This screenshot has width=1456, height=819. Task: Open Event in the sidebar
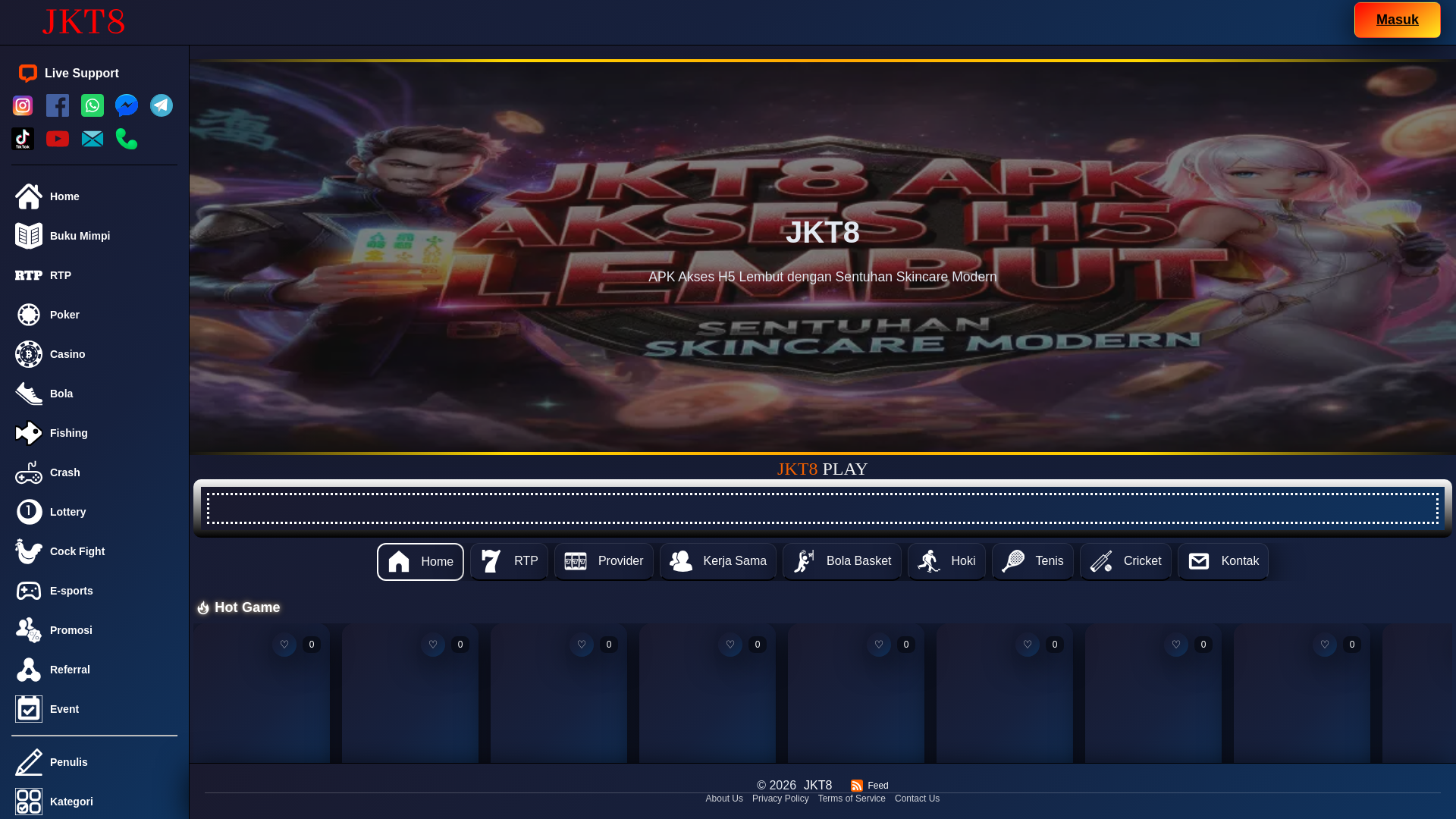pos(94,709)
